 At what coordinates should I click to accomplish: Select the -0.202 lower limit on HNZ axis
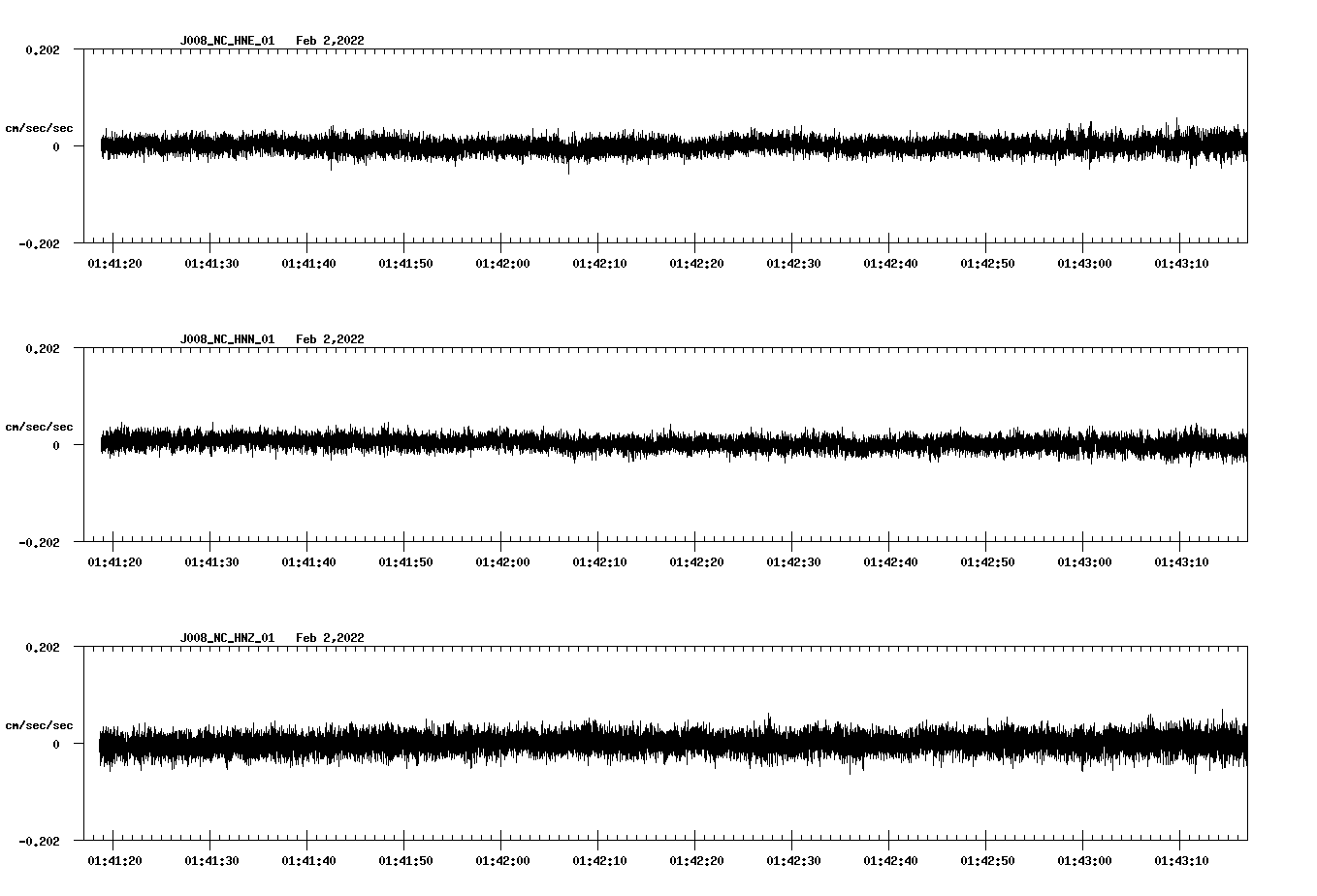(39, 841)
